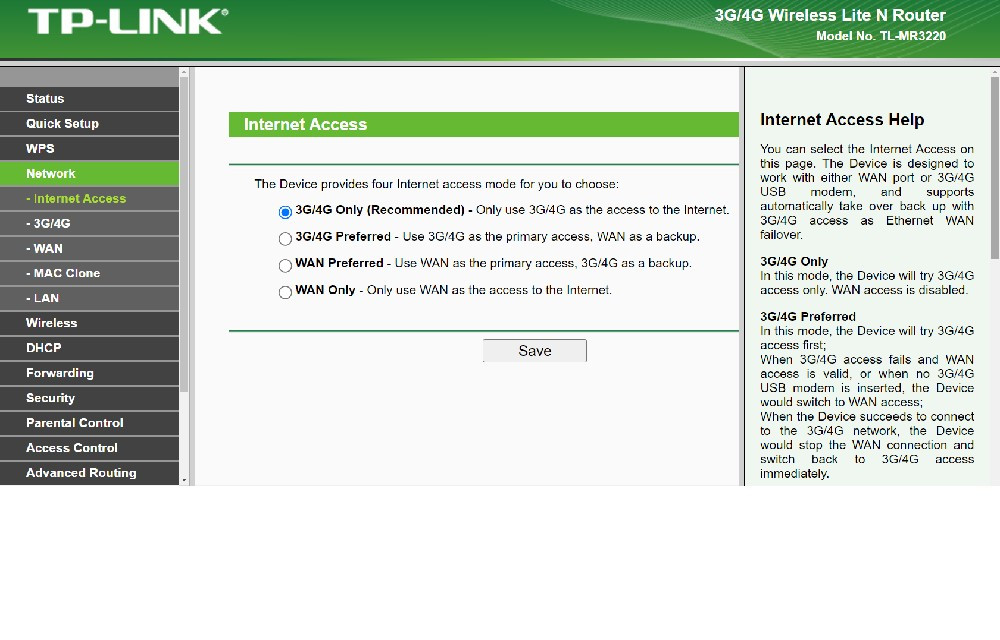Open the Status menu page
Image resolution: width=1000 pixels, height=640 pixels.
[45, 99]
